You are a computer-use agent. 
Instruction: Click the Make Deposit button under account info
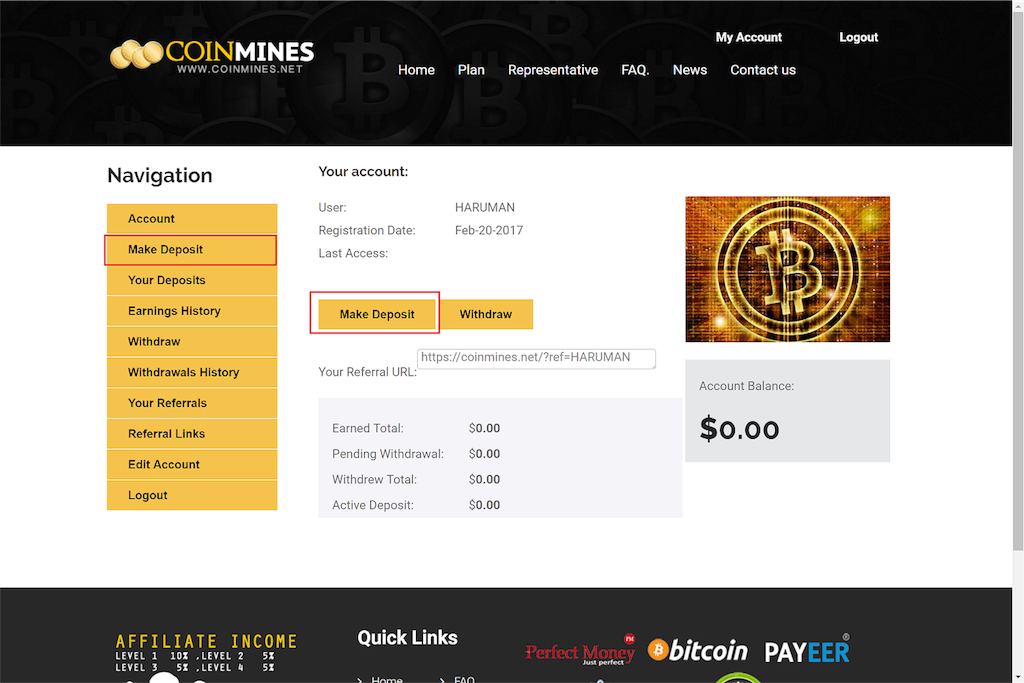point(377,314)
